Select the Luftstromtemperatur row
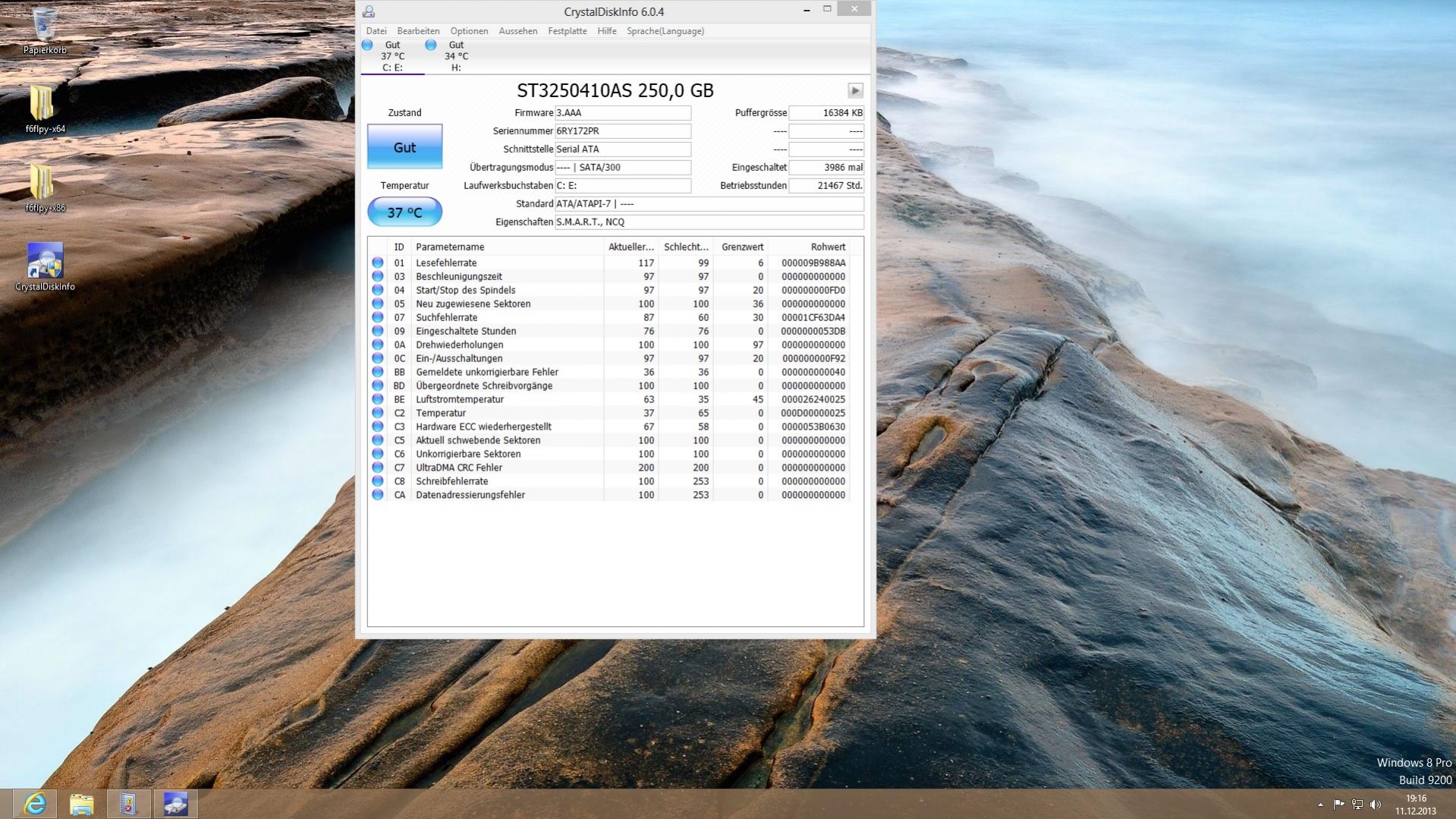Screen dimensions: 1456x819 609,399
